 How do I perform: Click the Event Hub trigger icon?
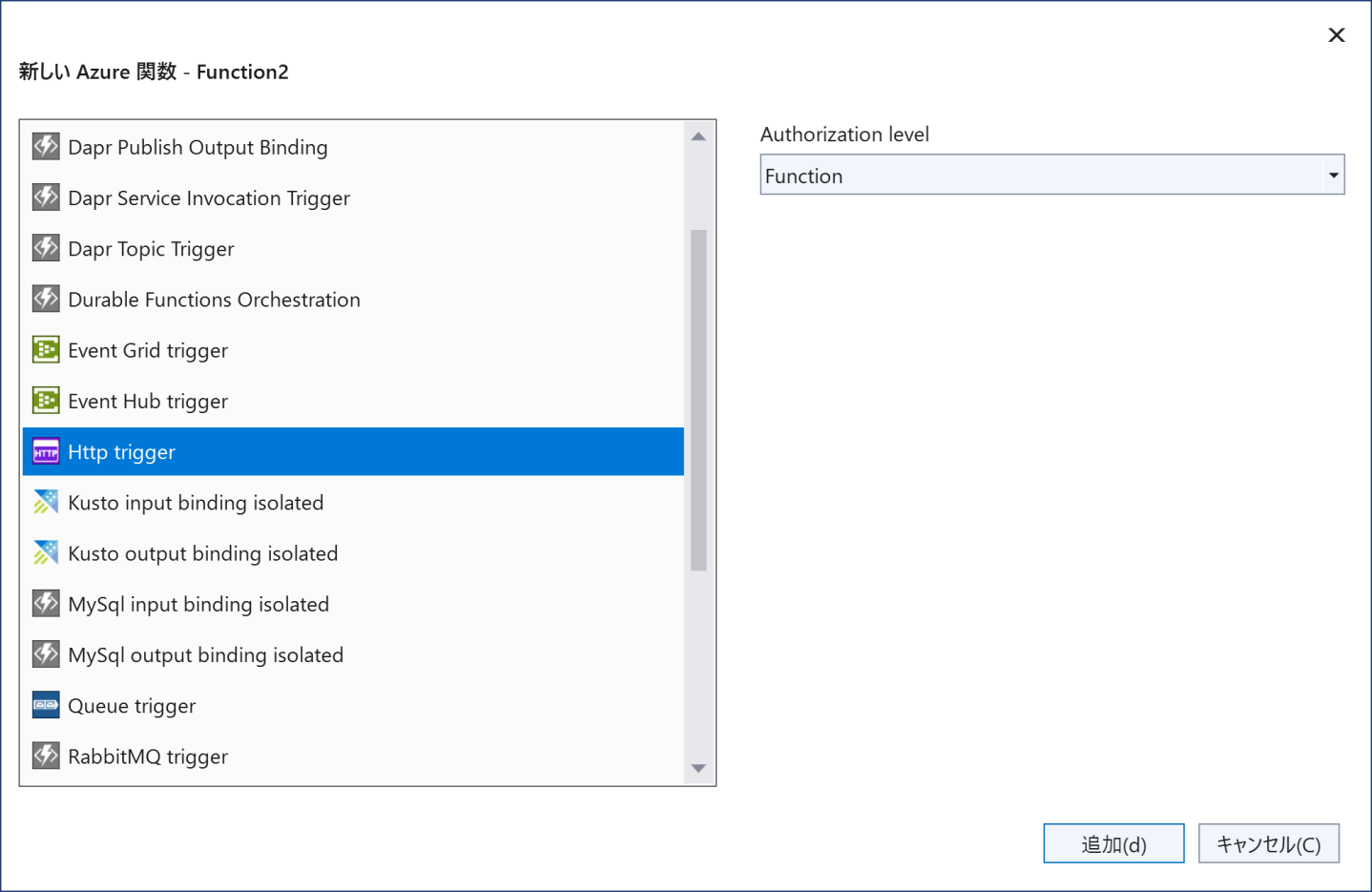(46, 400)
